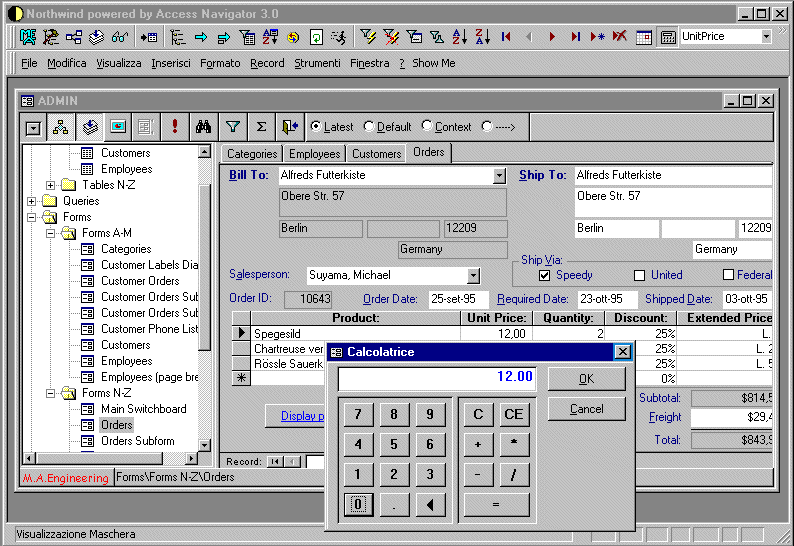Select the Default radio button
Screen dimensions: 794x546
(x=369, y=127)
